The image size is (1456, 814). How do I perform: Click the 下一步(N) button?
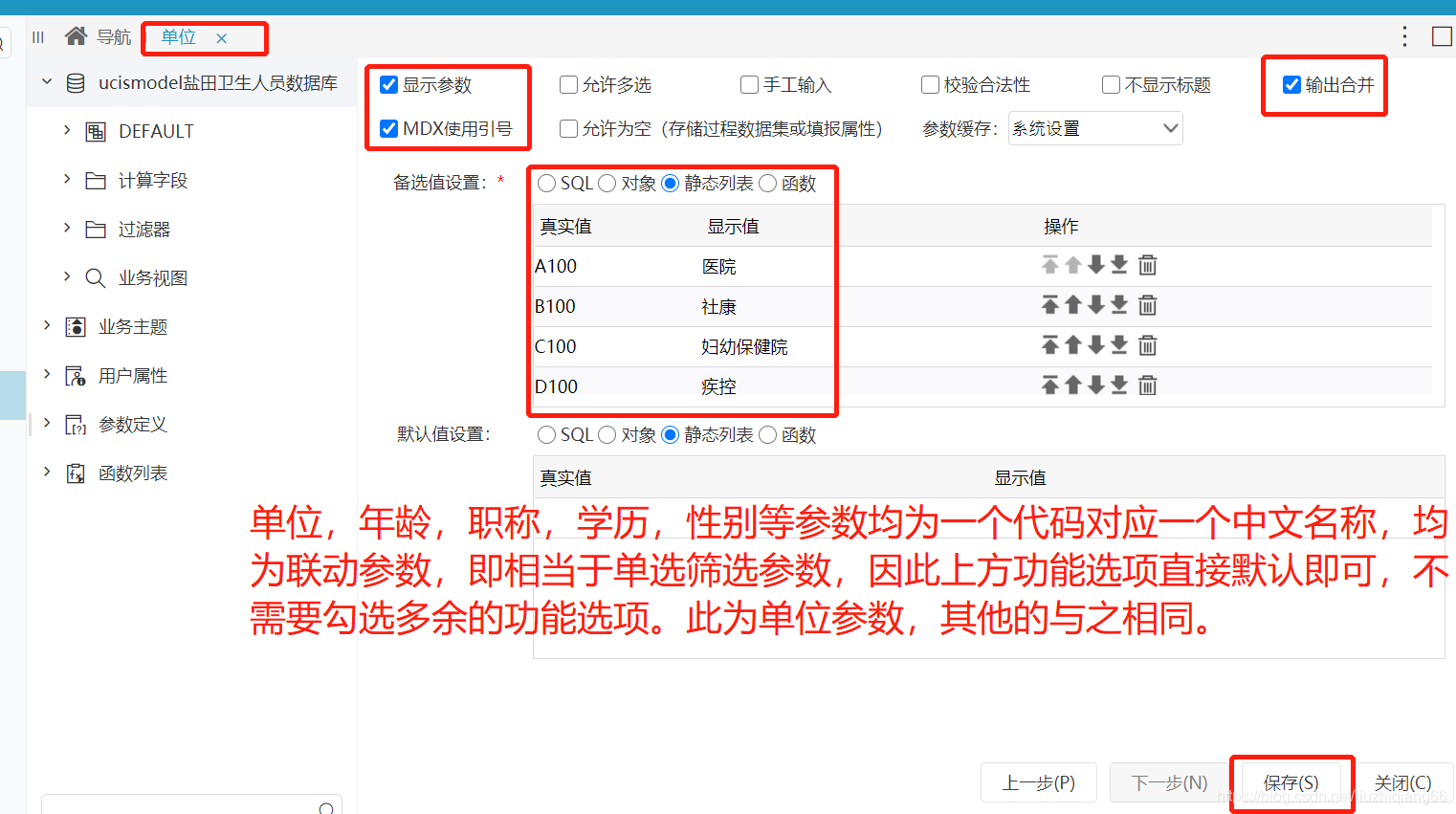point(1169,782)
